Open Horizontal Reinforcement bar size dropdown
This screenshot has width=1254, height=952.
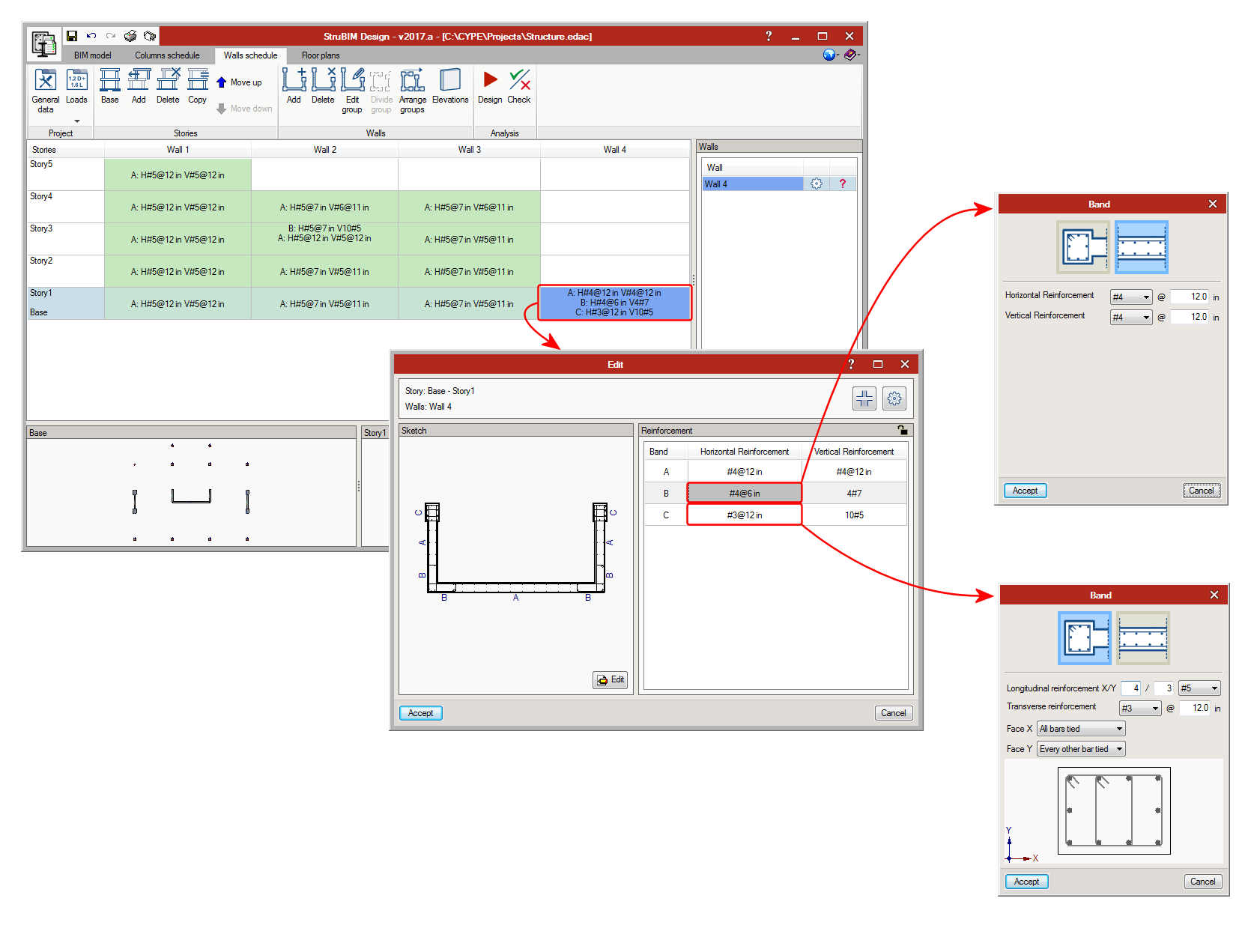(1130, 297)
